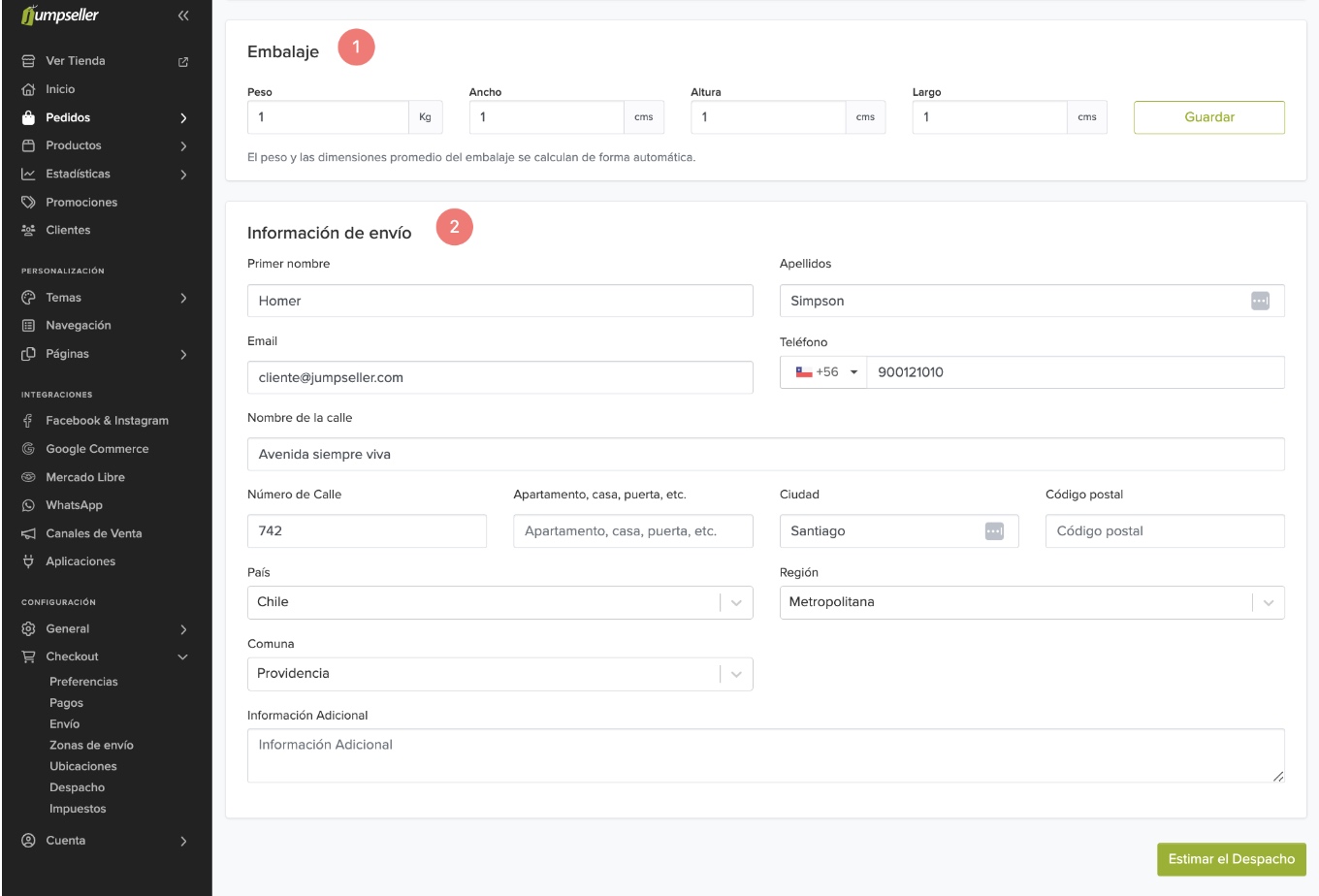Click into the Código postal field
The image size is (1319, 896).
tap(1164, 531)
